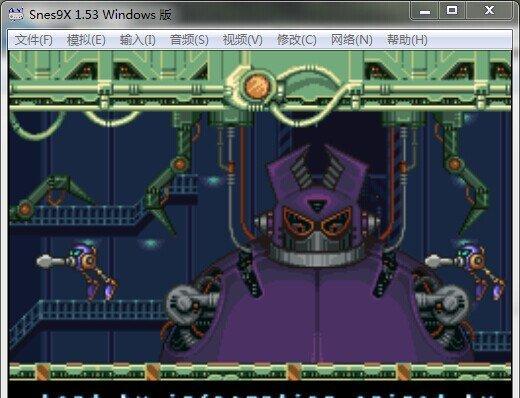520x398 pixels.
Task: Open the 帮助(H) menu
Action: coord(407,40)
